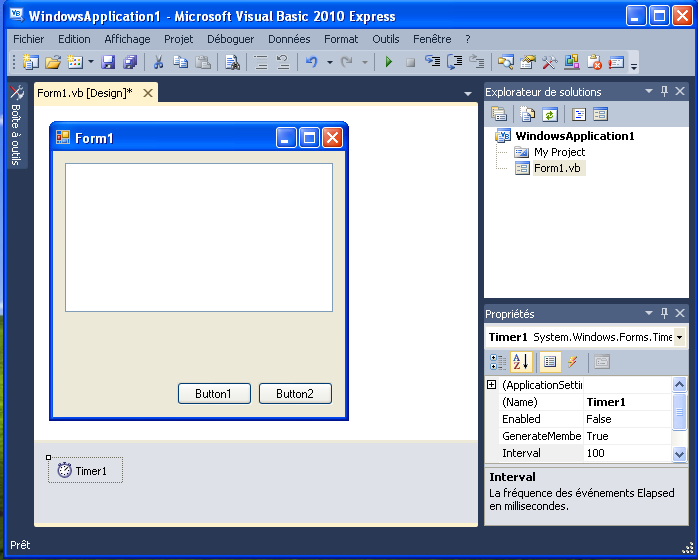Open the Outils menu
698x560 pixels.
click(x=386, y=39)
